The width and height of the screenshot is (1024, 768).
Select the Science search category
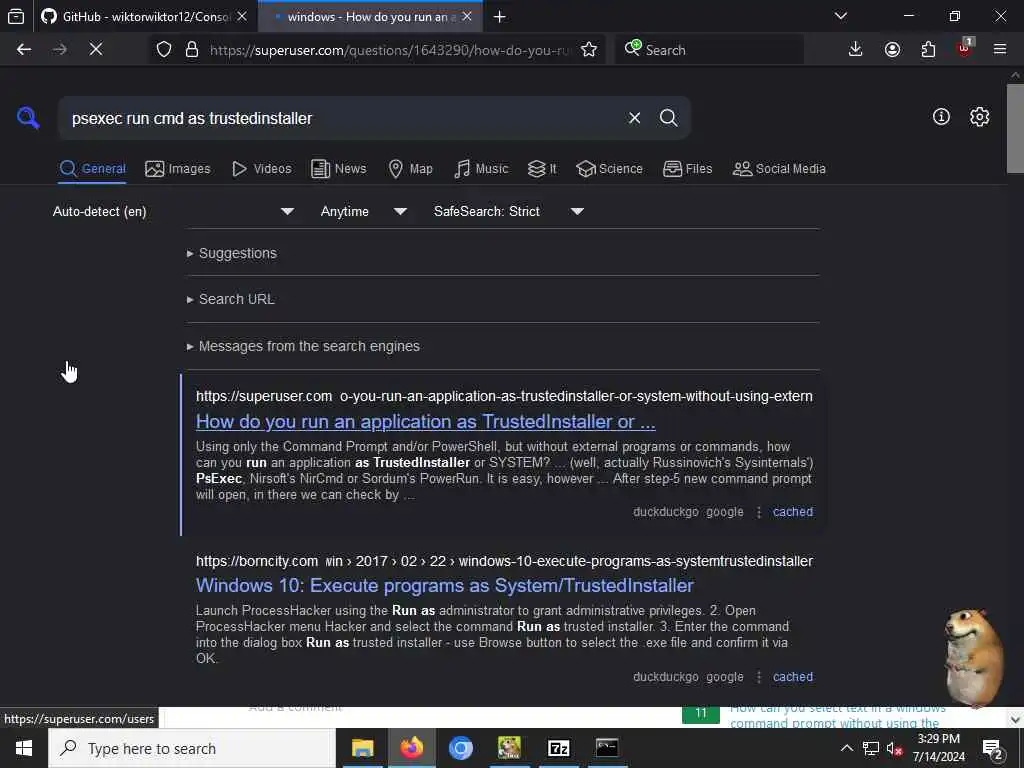609,169
